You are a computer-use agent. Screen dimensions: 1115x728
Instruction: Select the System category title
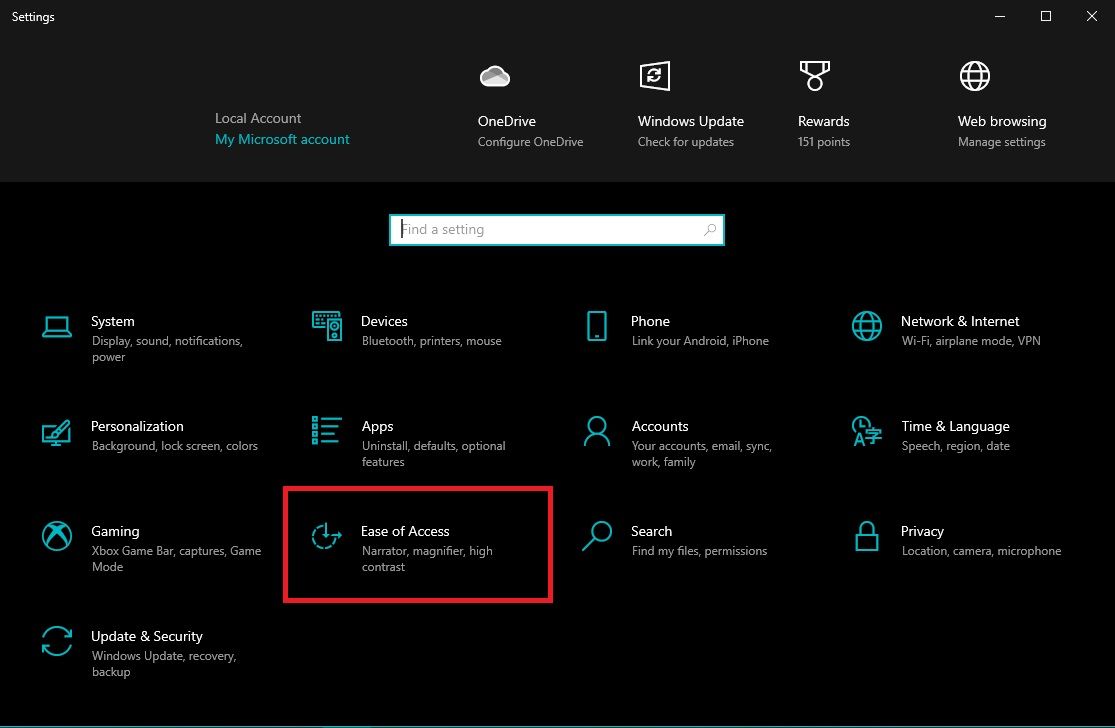tap(113, 321)
